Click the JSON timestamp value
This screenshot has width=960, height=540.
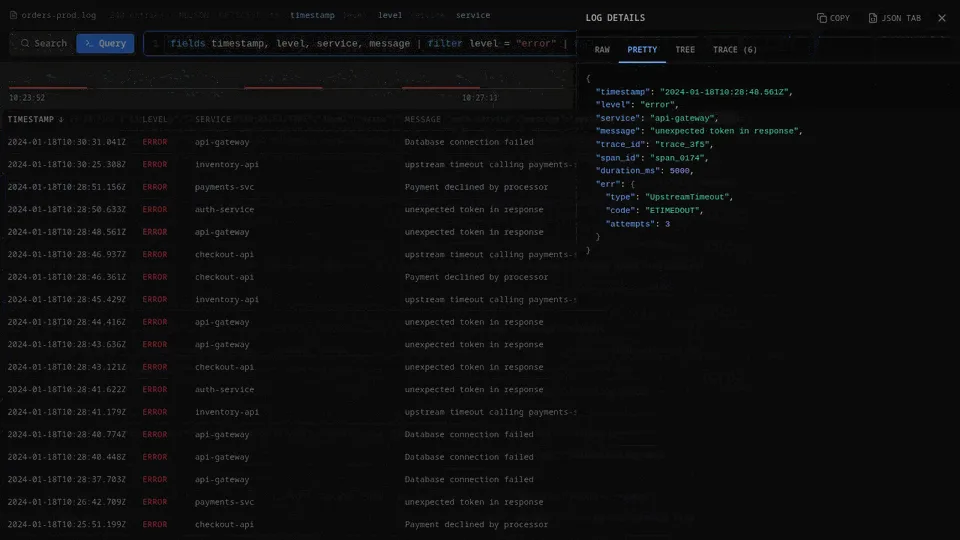click(724, 92)
